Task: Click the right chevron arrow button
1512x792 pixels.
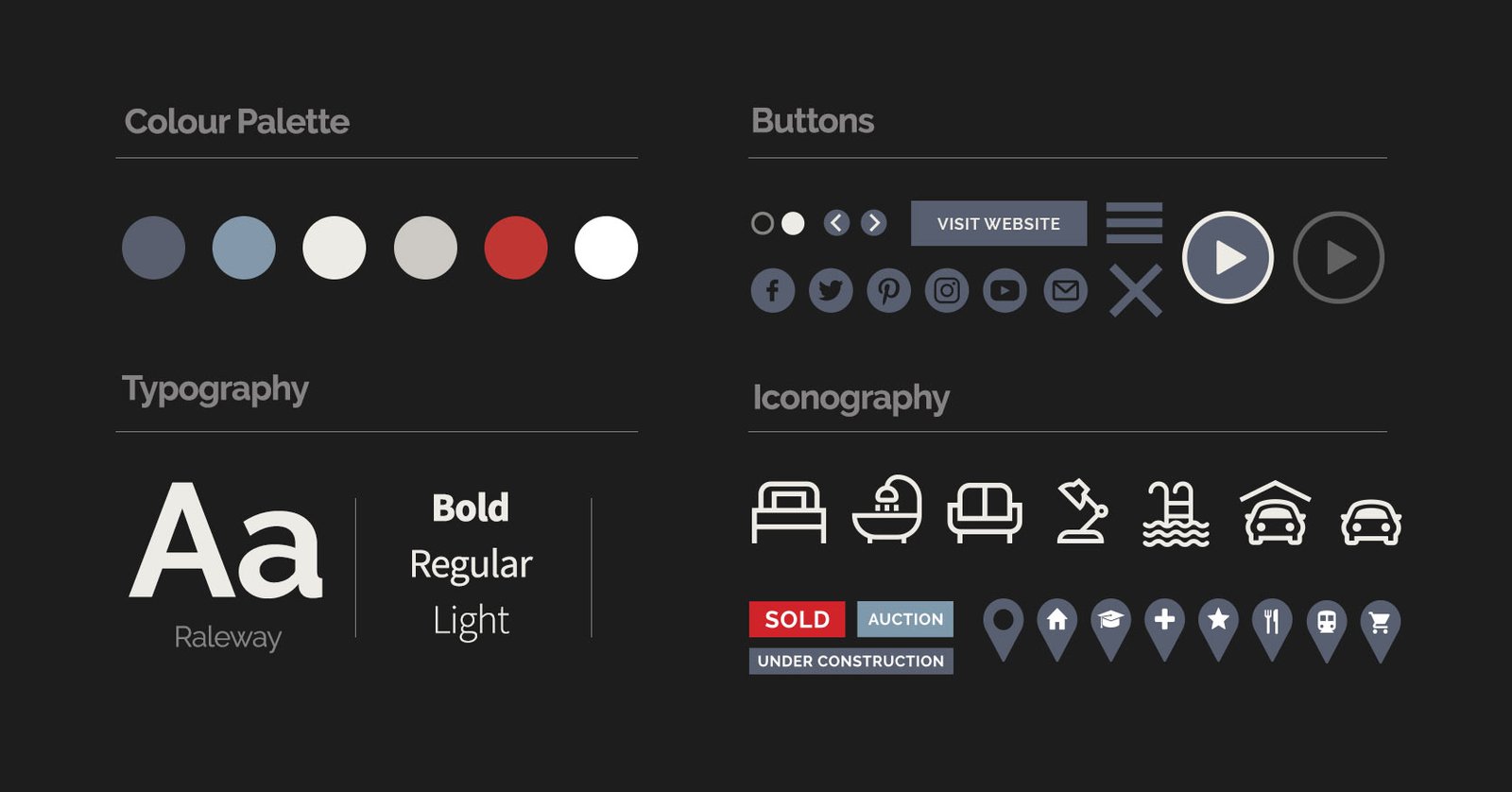Action: tap(874, 223)
